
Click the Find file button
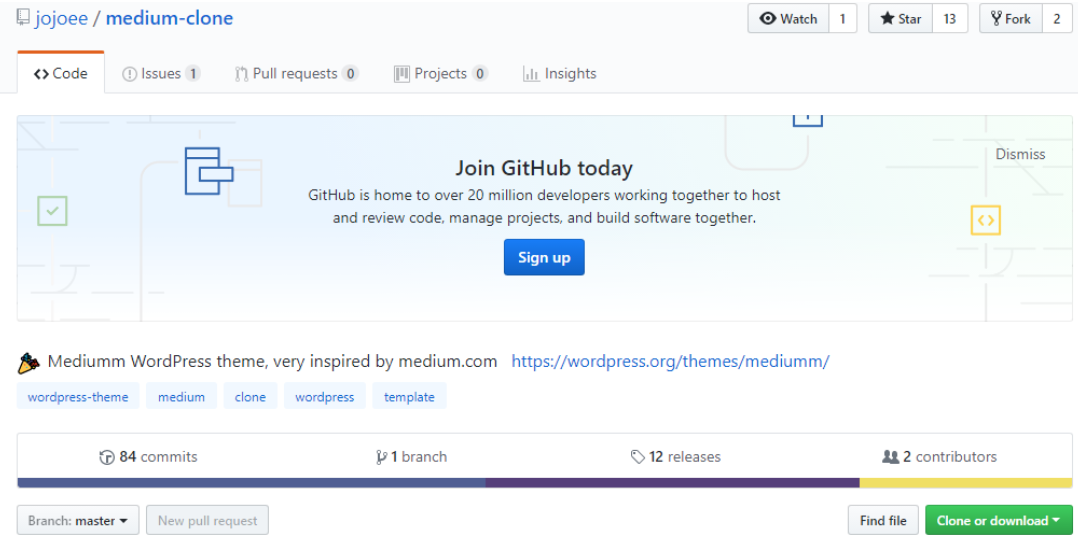tap(883, 520)
